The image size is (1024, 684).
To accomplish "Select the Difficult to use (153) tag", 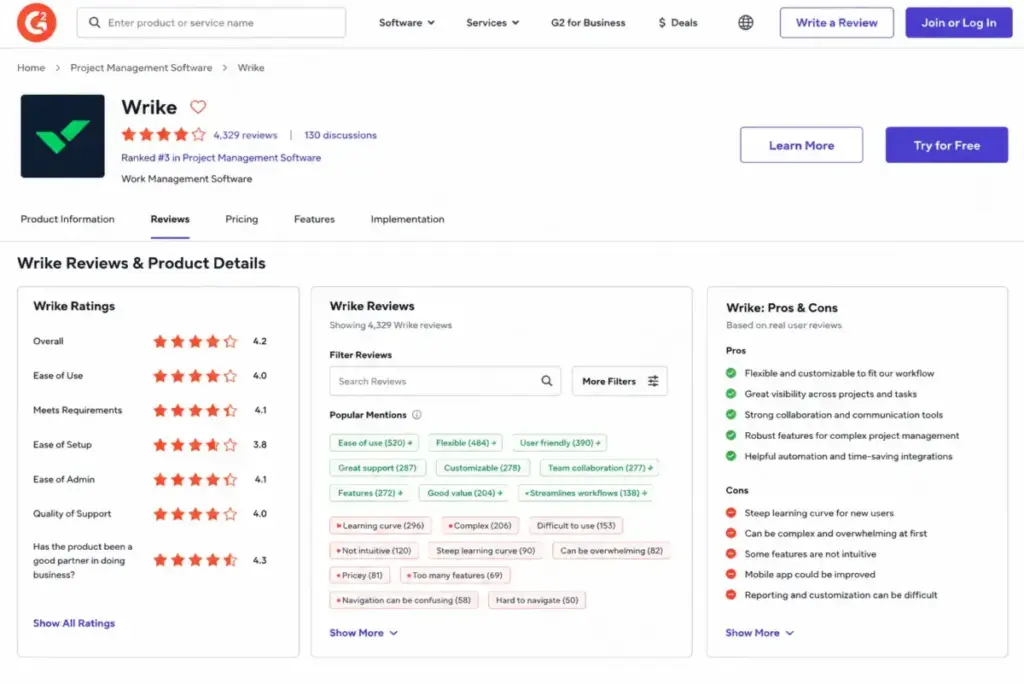I will point(575,526).
